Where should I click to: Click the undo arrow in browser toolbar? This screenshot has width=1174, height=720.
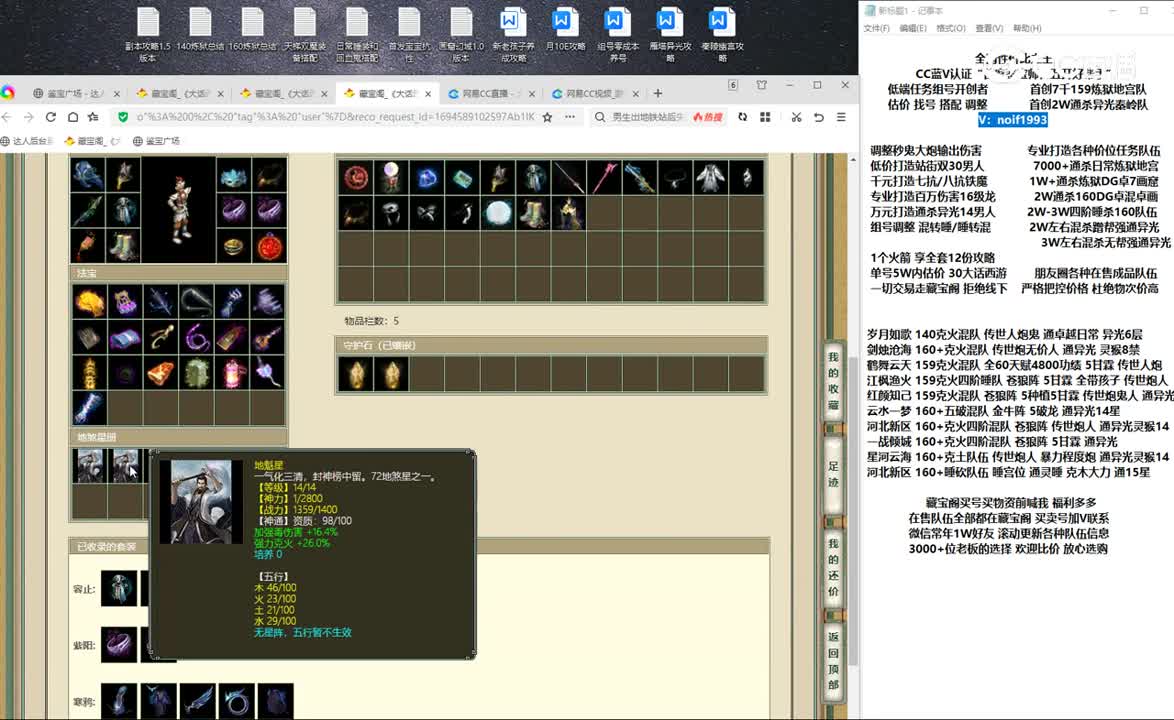pyautogui.click(x=818, y=117)
